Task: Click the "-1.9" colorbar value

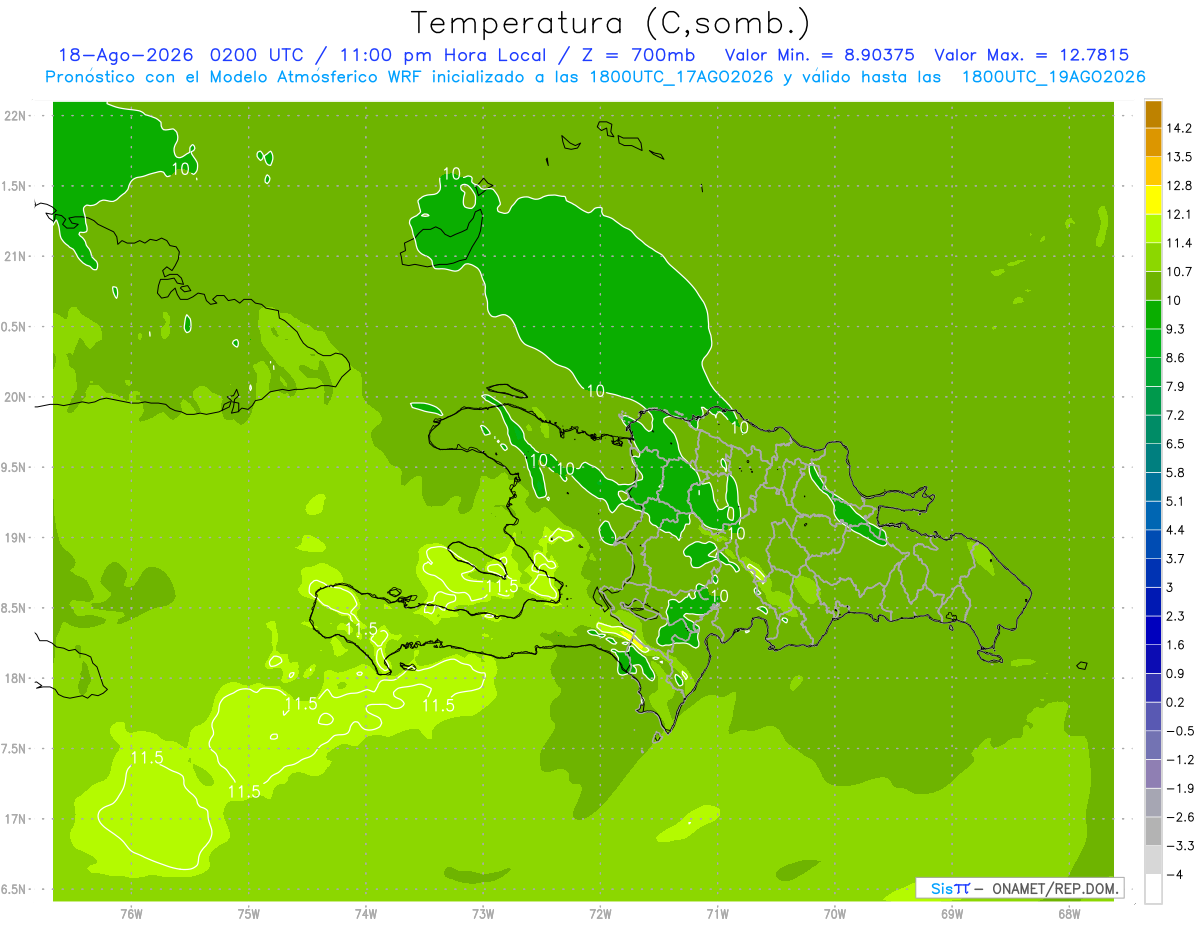Action: click(1179, 789)
